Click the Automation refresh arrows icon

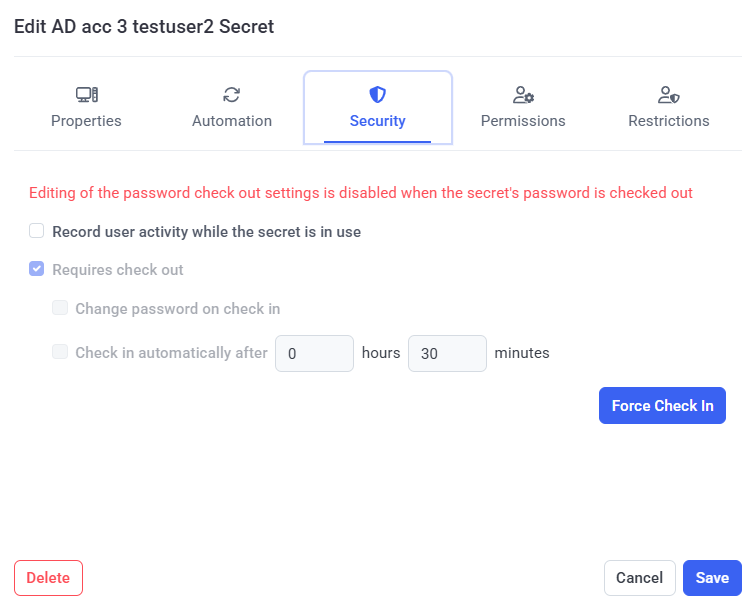(x=232, y=95)
